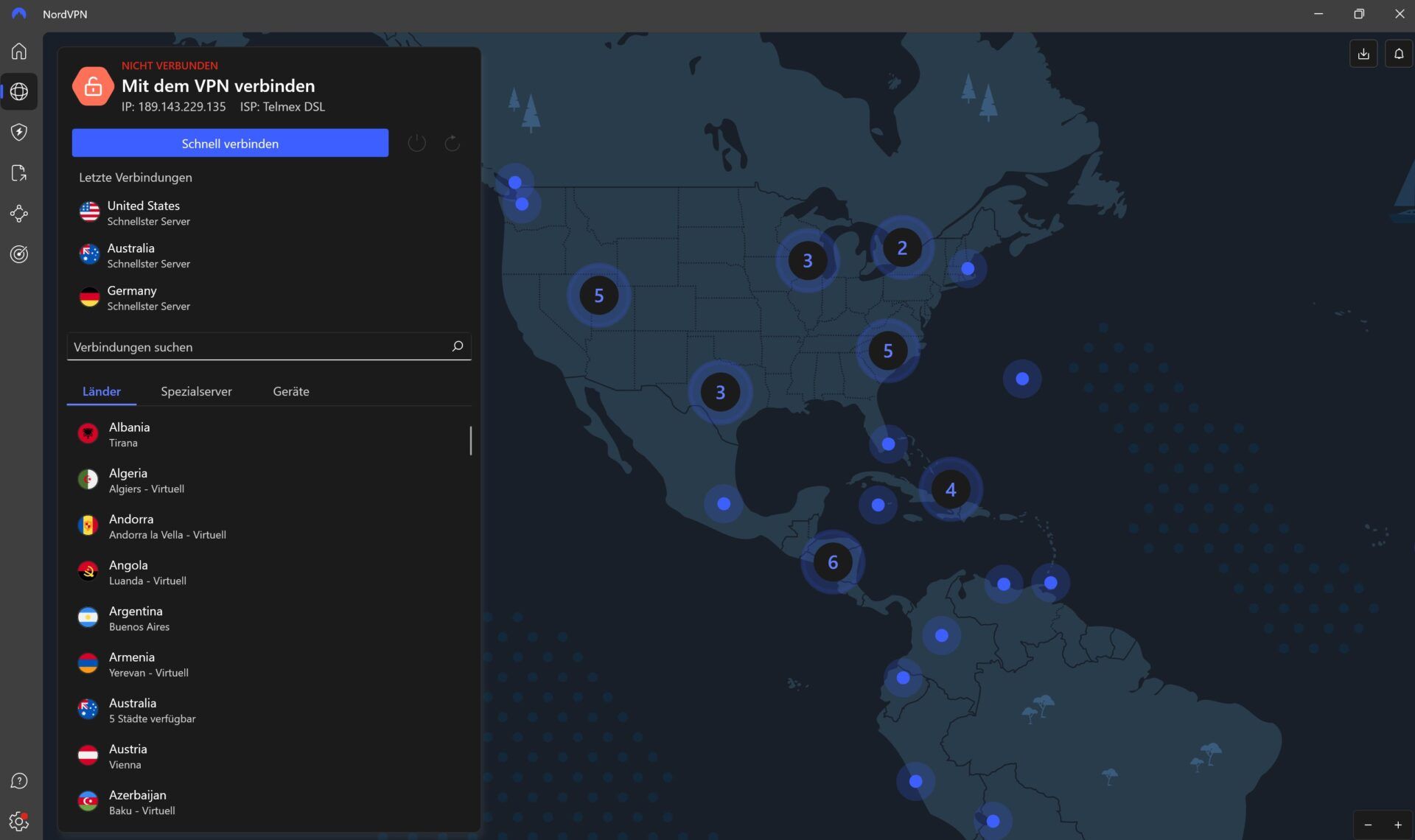
Task: Click the Armenia flag icon
Action: pyautogui.click(x=88, y=664)
